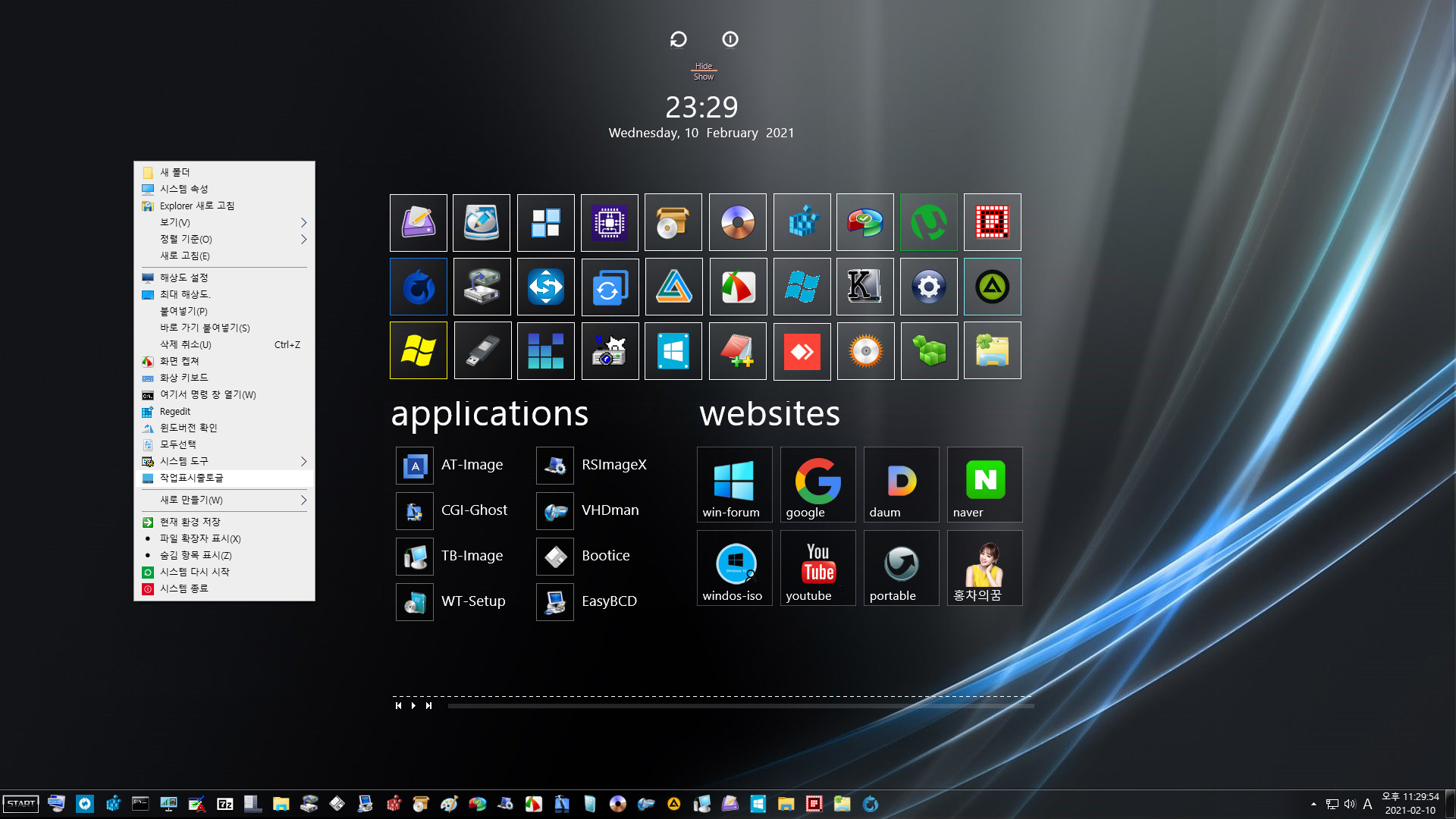This screenshot has width=1456, height=819.
Task: Toggle 숨김 항목 표시(Z) option
Action: 224,555
